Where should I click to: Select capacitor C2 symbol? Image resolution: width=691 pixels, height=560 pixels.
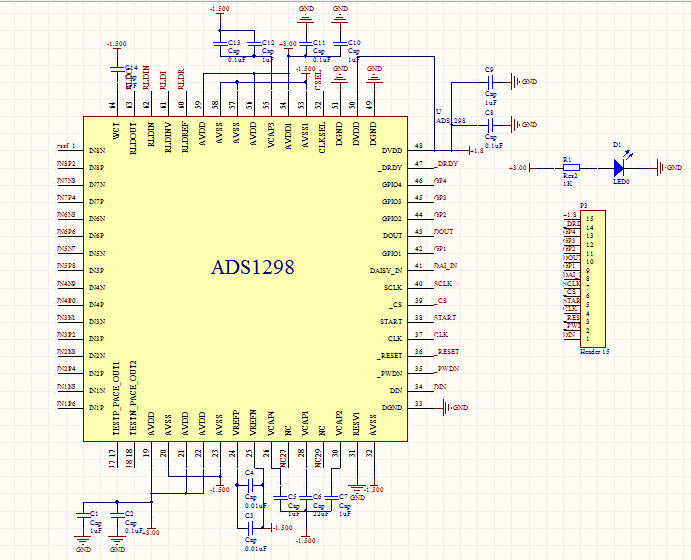117,515
